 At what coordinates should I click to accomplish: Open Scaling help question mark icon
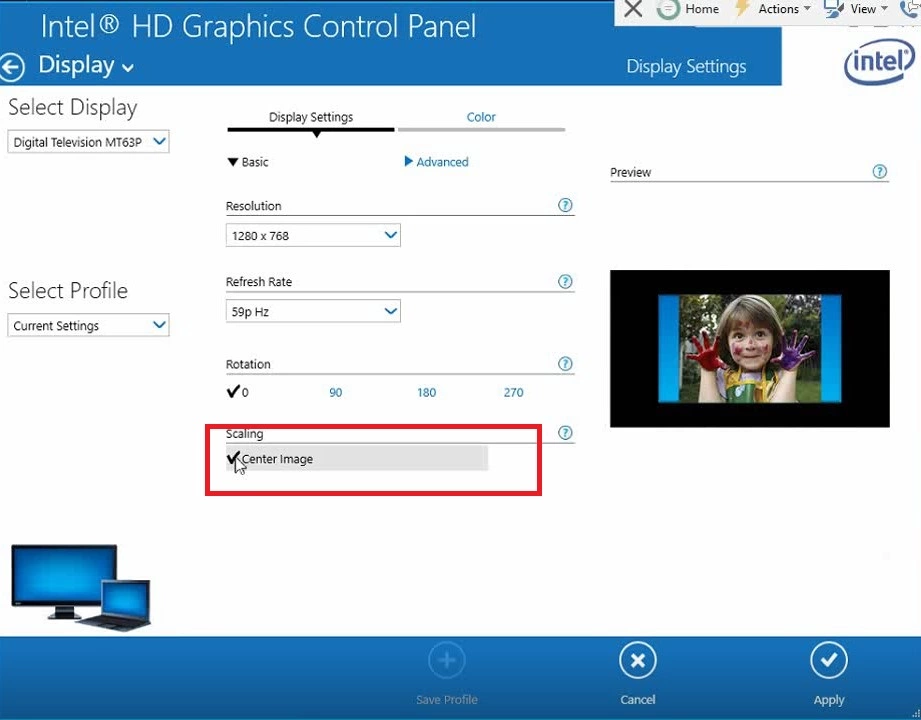565,433
